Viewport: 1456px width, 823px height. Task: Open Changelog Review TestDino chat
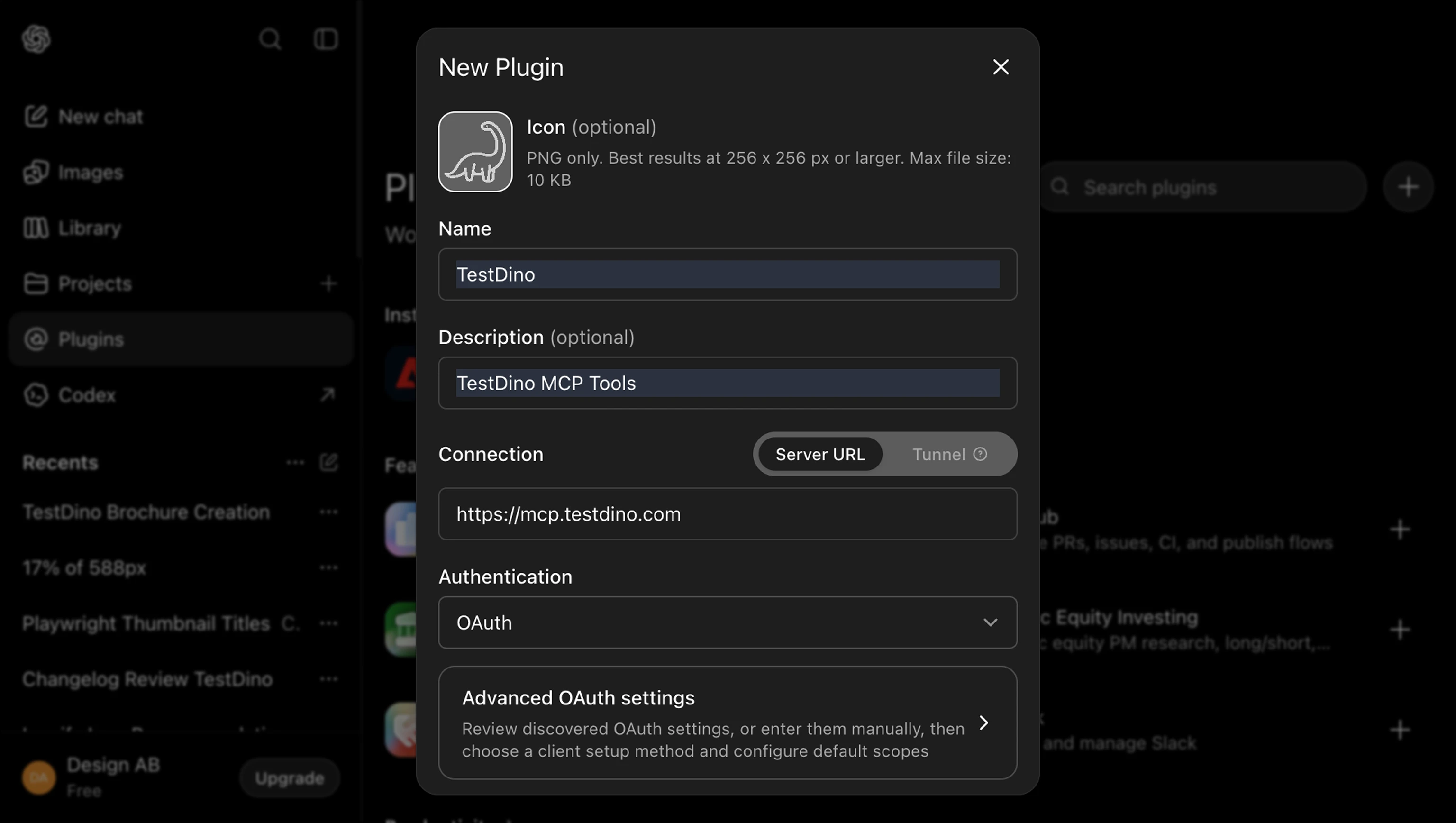point(147,679)
